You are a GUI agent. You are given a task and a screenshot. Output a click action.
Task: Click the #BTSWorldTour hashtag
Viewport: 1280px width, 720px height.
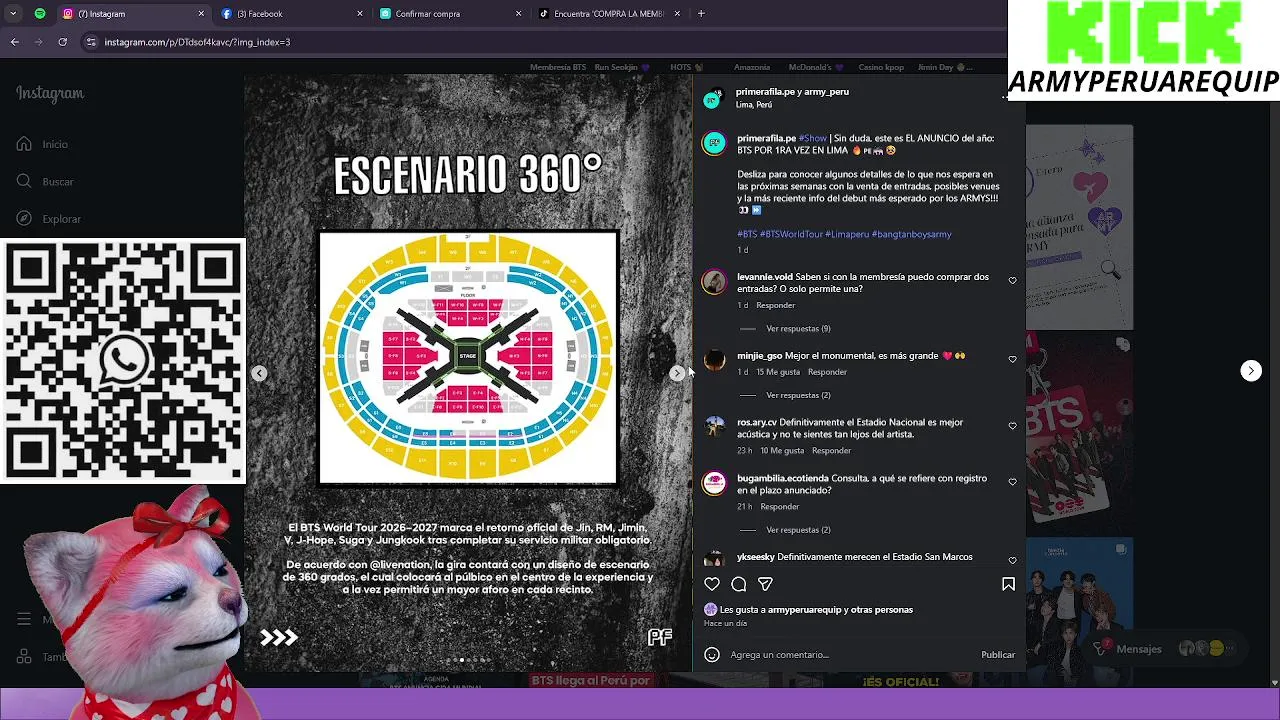(791, 234)
